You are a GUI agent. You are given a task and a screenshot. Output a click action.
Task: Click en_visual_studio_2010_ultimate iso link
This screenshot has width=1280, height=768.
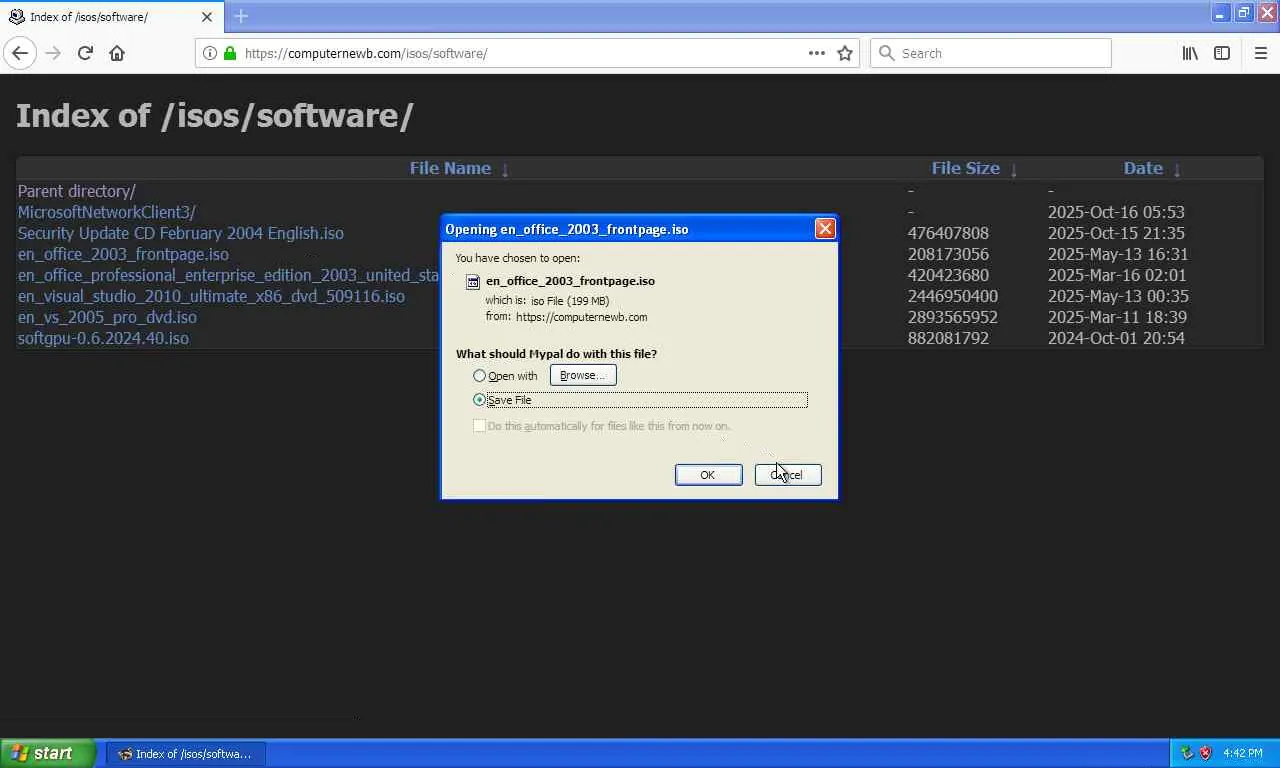pos(211,296)
